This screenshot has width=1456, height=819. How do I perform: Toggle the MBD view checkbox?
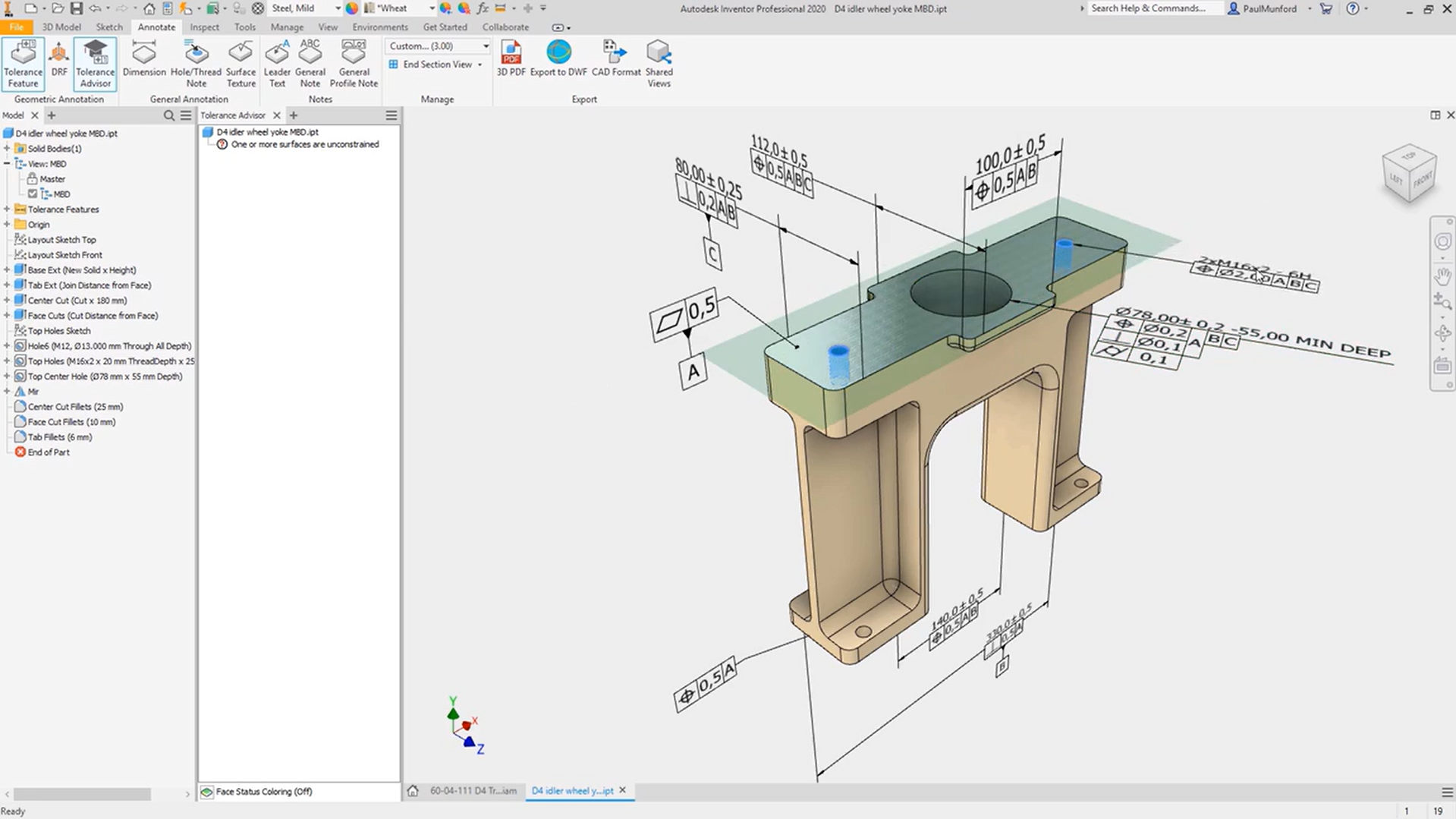(x=33, y=194)
